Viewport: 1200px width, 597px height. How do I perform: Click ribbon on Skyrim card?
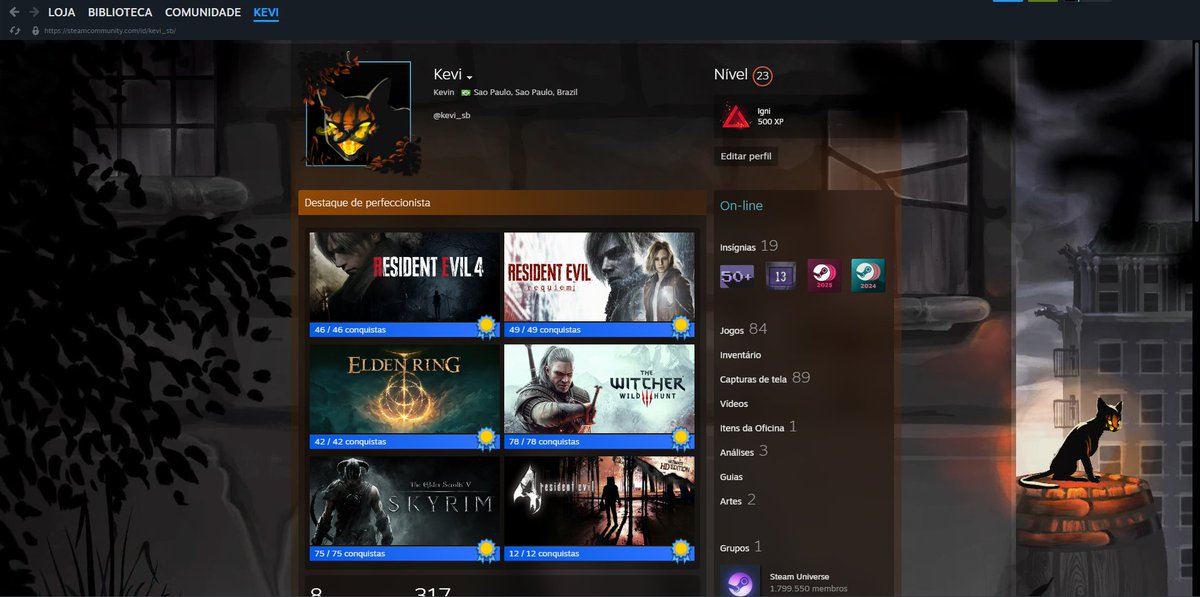(x=487, y=551)
